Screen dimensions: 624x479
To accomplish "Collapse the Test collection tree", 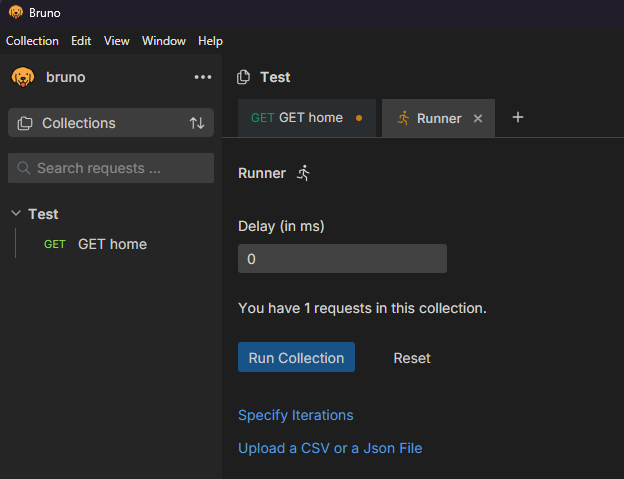I will click(x=16, y=214).
